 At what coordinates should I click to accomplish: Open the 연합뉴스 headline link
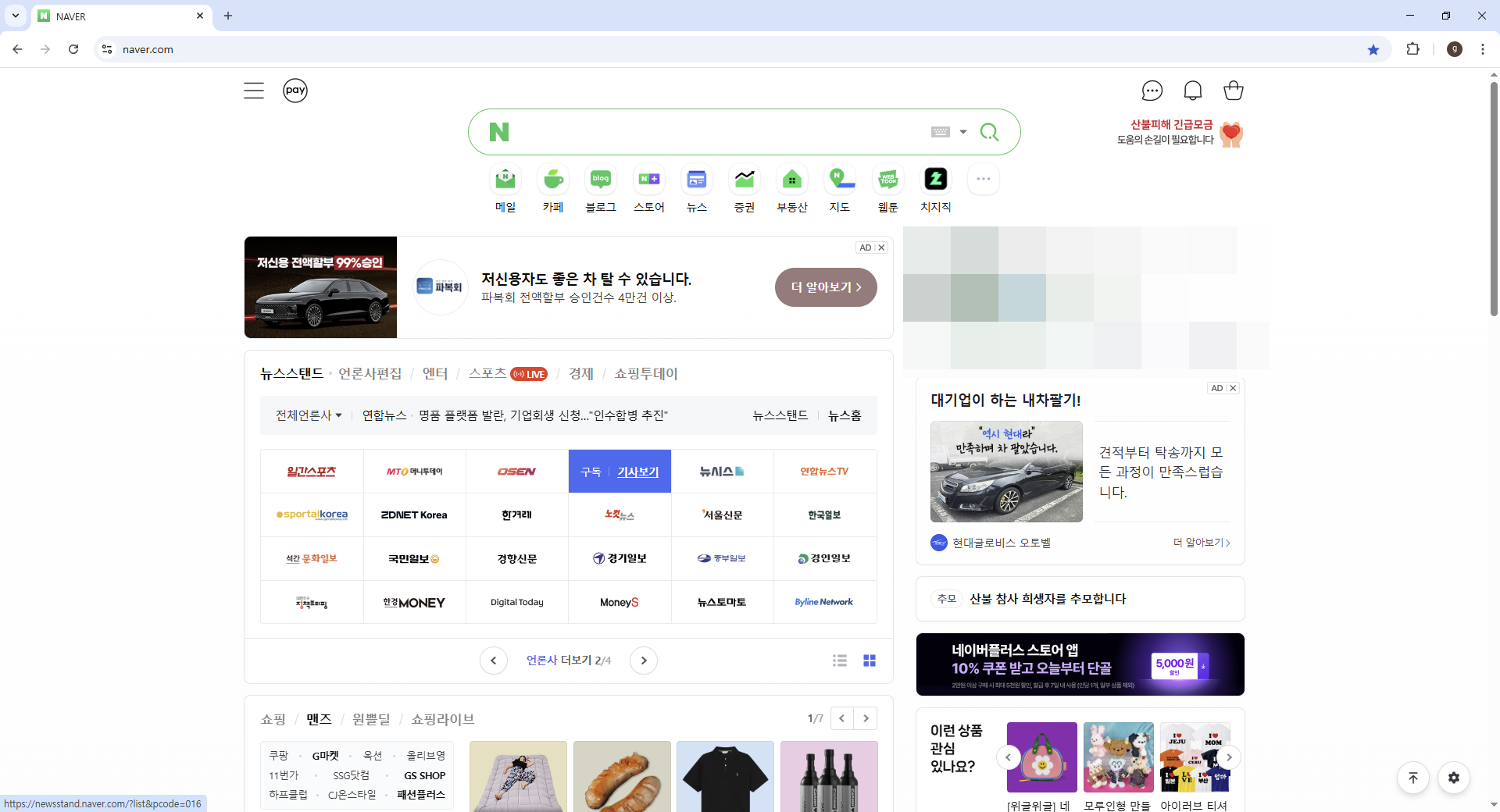click(543, 415)
